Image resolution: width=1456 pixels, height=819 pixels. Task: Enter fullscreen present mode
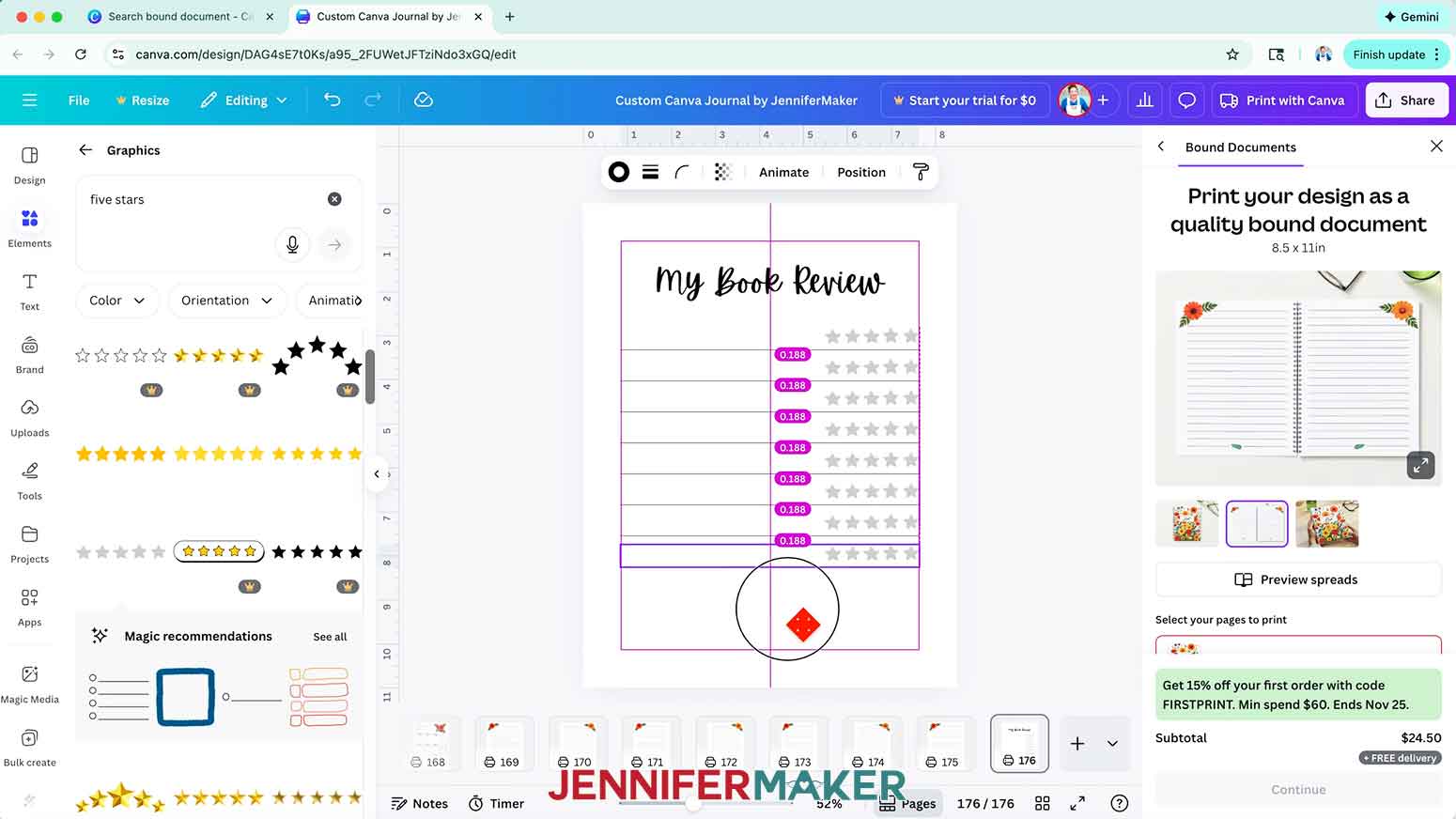coord(1077,803)
